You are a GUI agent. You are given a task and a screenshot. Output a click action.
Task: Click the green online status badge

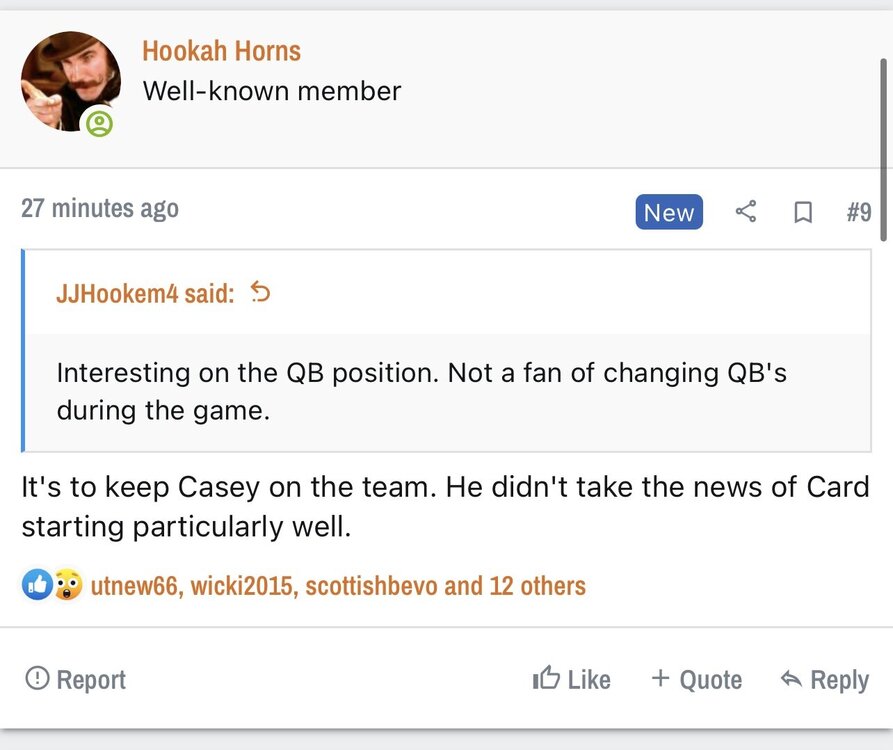99,124
